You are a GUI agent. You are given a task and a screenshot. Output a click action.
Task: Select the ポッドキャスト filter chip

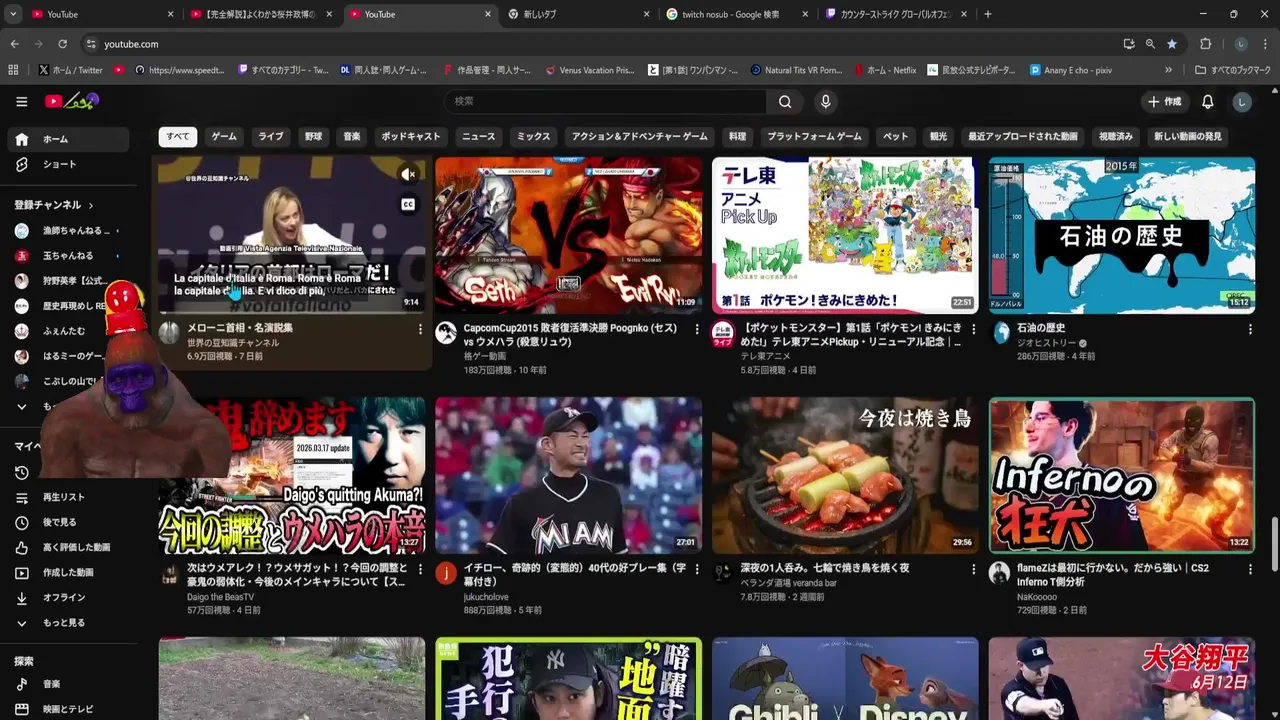coord(411,136)
